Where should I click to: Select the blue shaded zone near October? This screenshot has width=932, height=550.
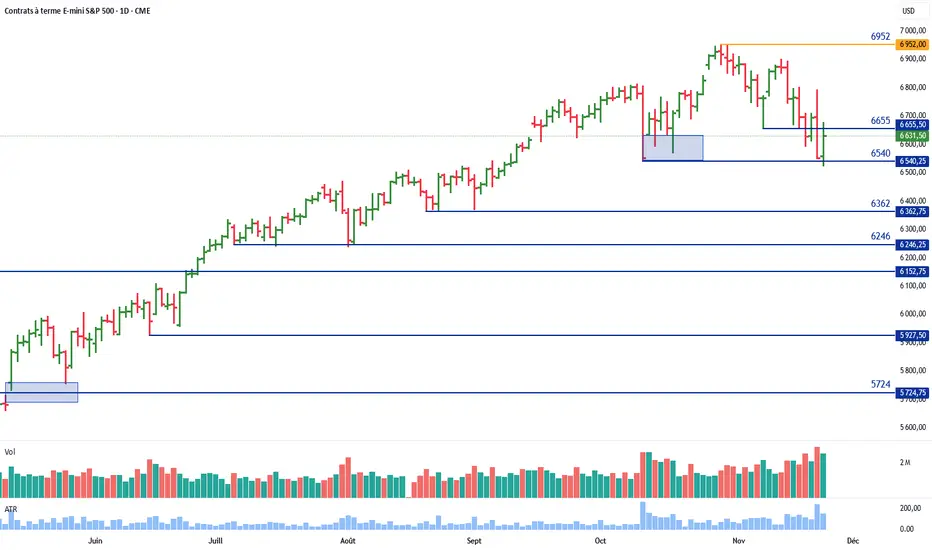[x=673, y=147]
